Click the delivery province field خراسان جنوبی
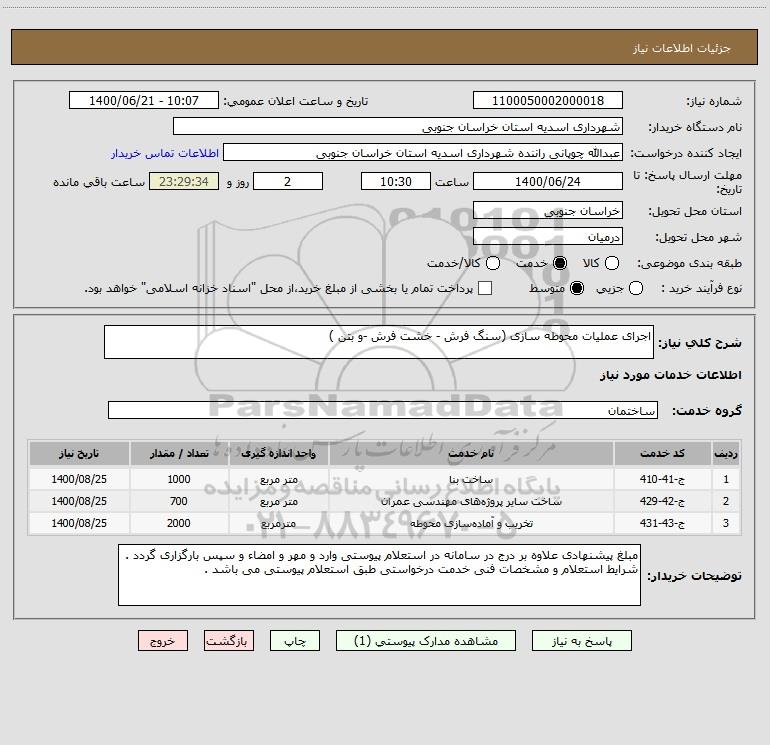Screen dimensions: 770x745 click(548, 211)
